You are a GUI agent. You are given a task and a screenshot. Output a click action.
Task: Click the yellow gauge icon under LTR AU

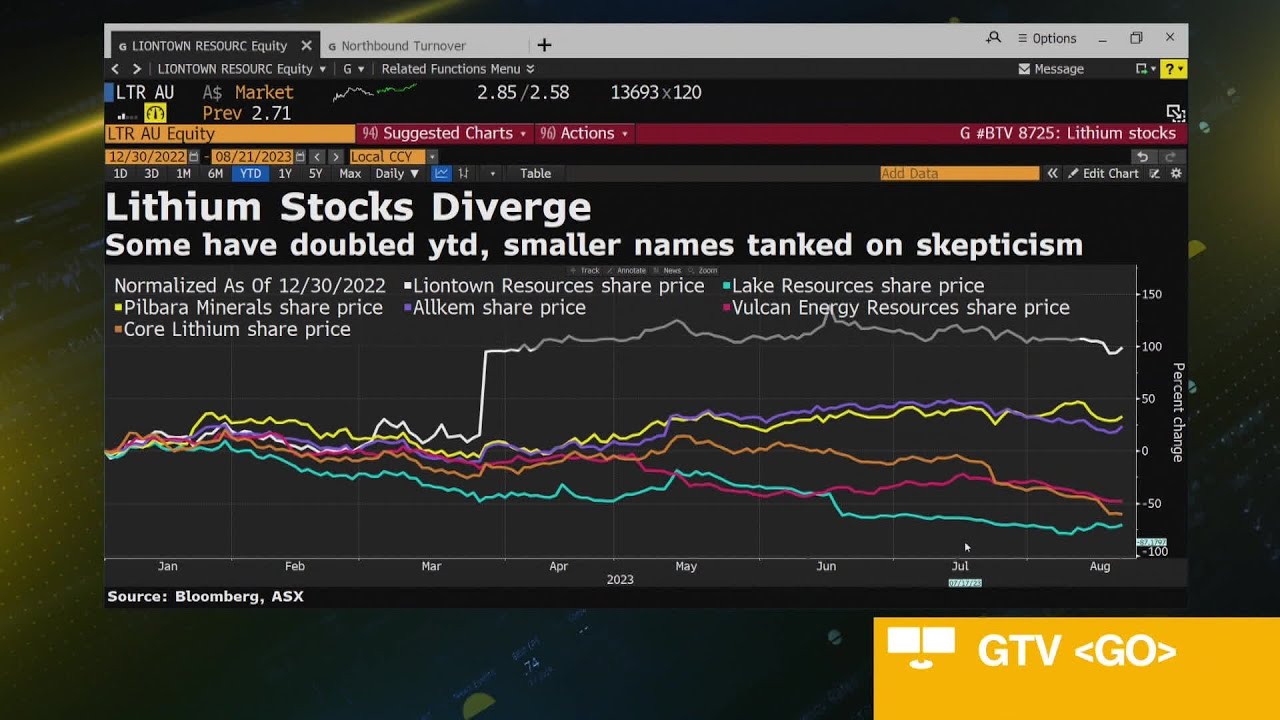coord(155,113)
